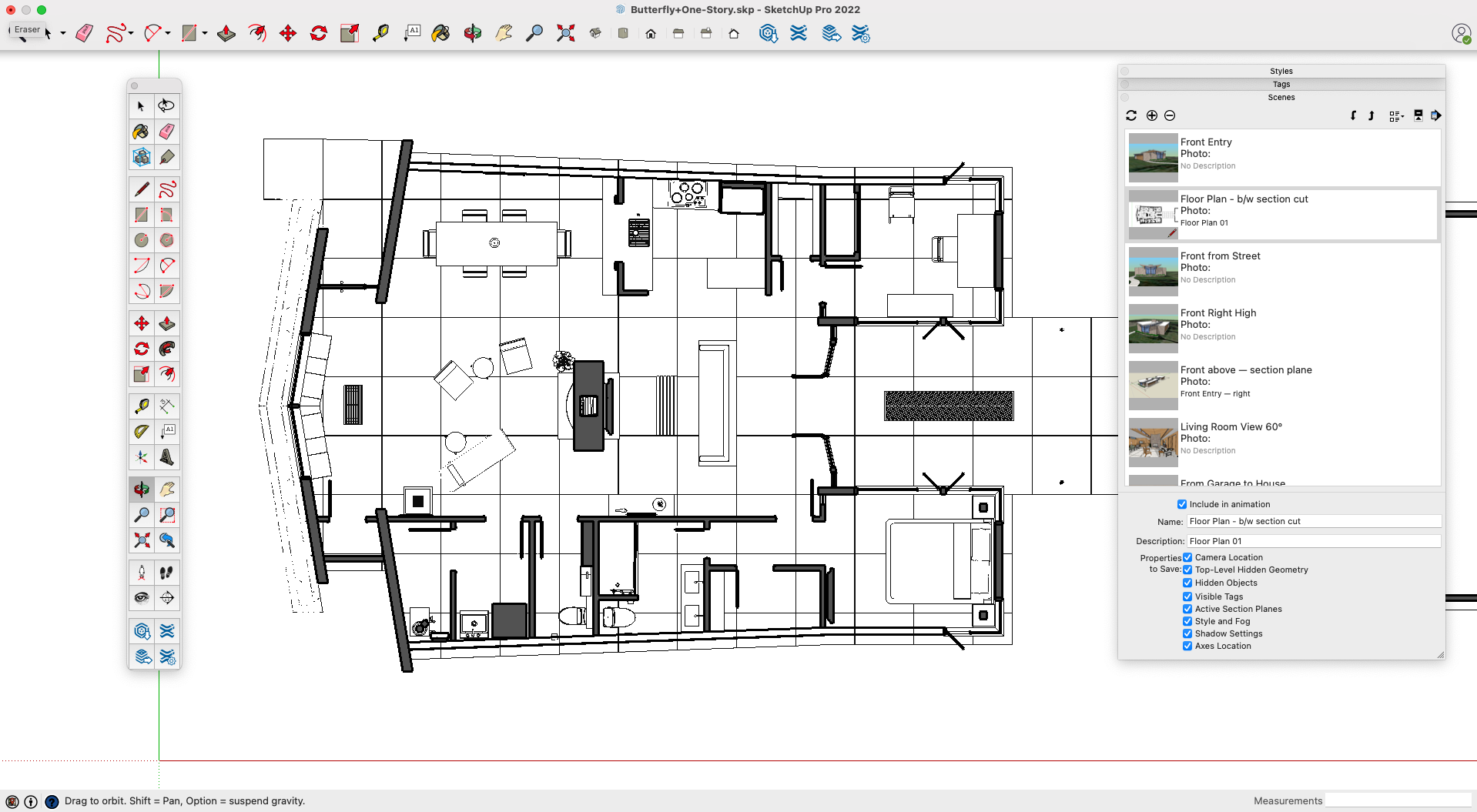The image size is (1477, 812).
Task: Click the Tape Measure tool in top toolbar
Action: [x=380, y=33]
